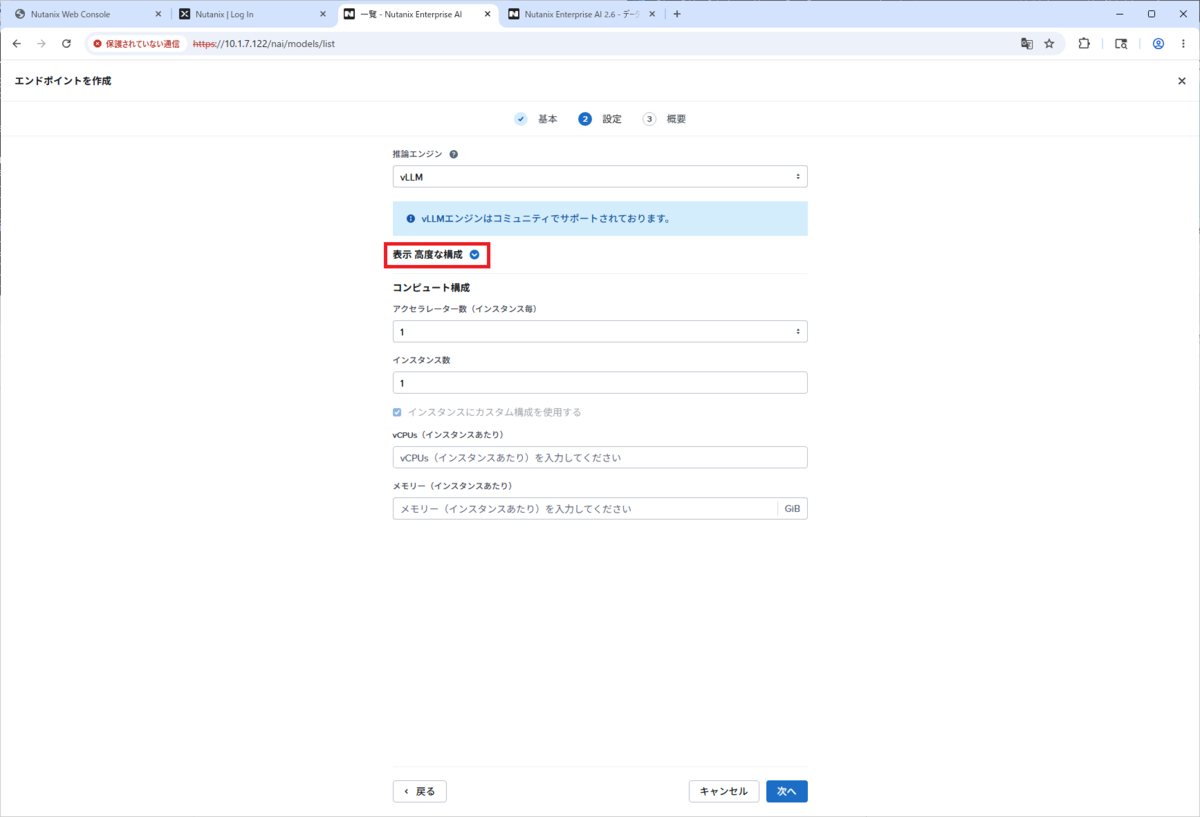Click the インスタンス数 input field
Screen dimensions: 1200x817
point(600,383)
